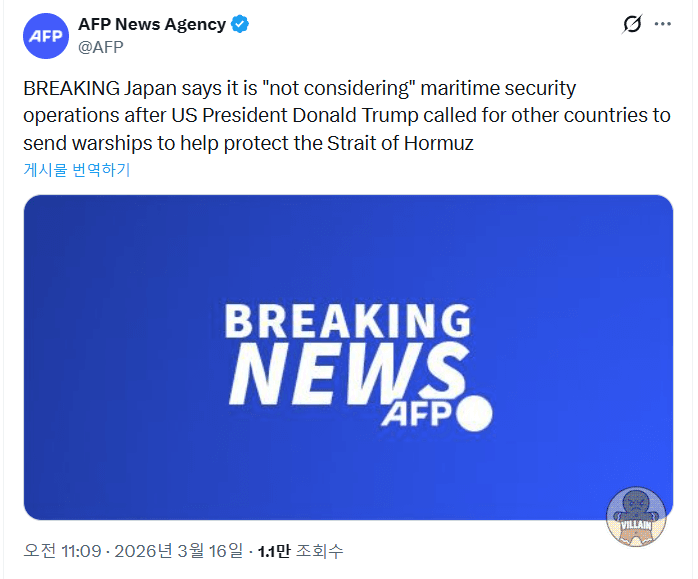698x579 pixels.
Task: Open the three-dot more options menu
Action: tap(665, 25)
